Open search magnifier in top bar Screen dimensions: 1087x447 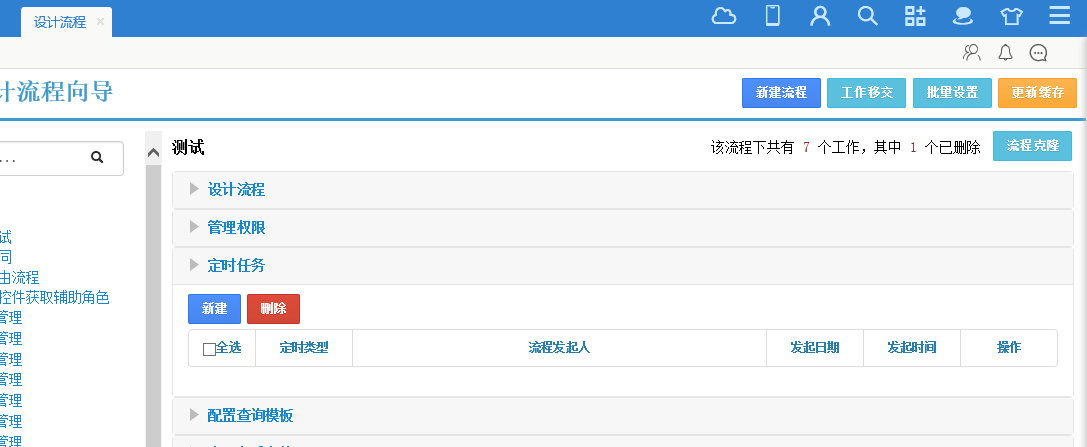coord(868,16)
